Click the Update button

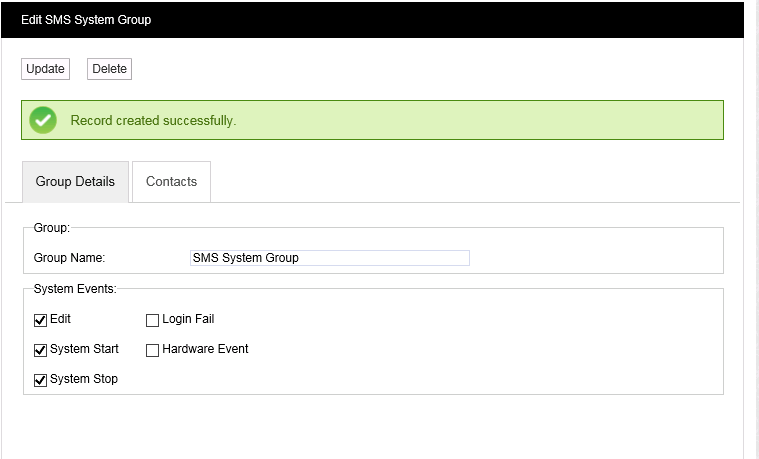(45, 69)
